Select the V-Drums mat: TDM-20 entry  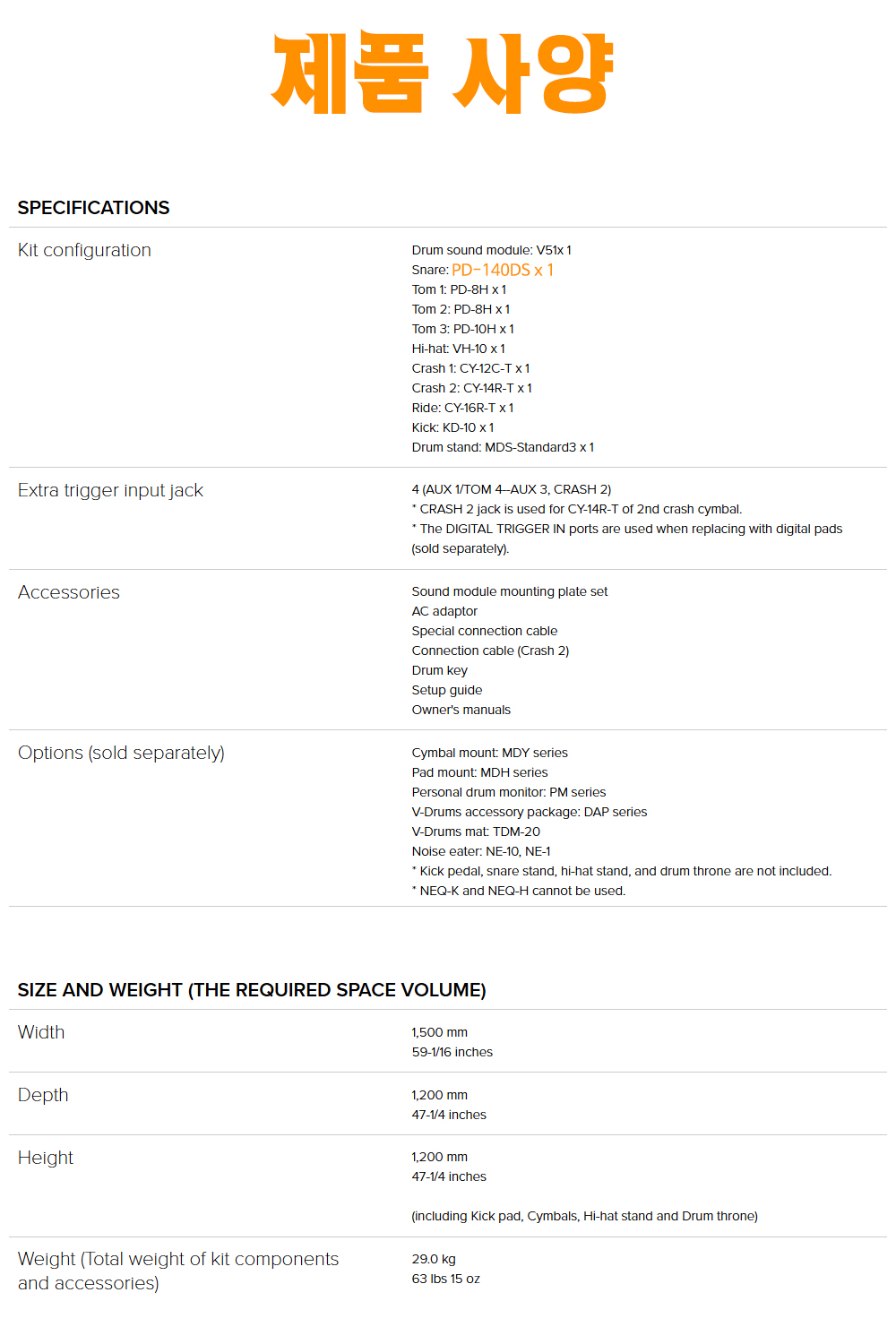coord(476,832)
